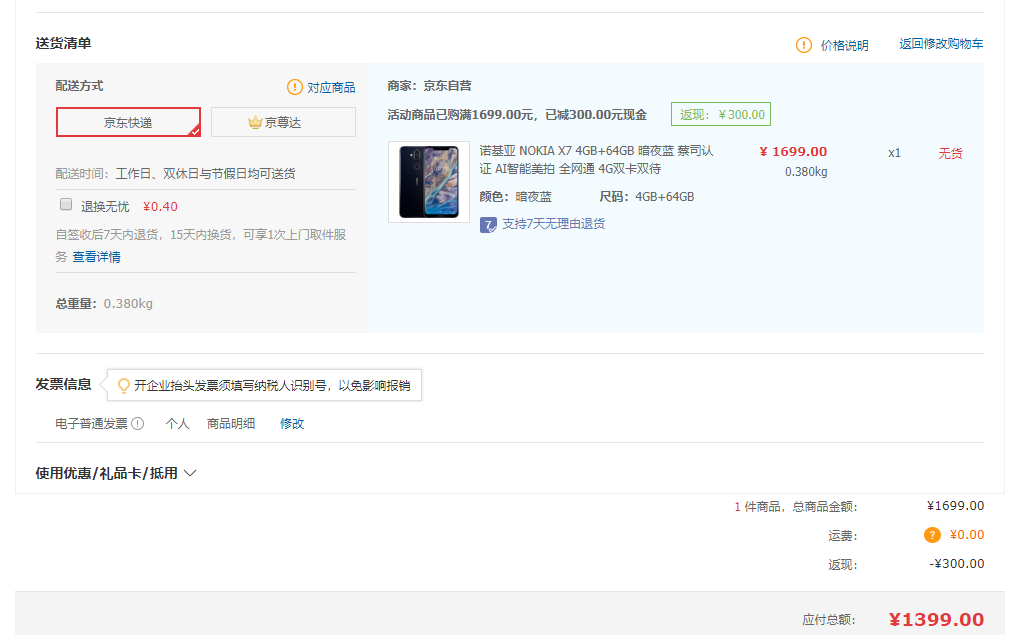Click the ¥1699.00 item price
Screen dimensions: 1035x635
[x=793, y=152]
